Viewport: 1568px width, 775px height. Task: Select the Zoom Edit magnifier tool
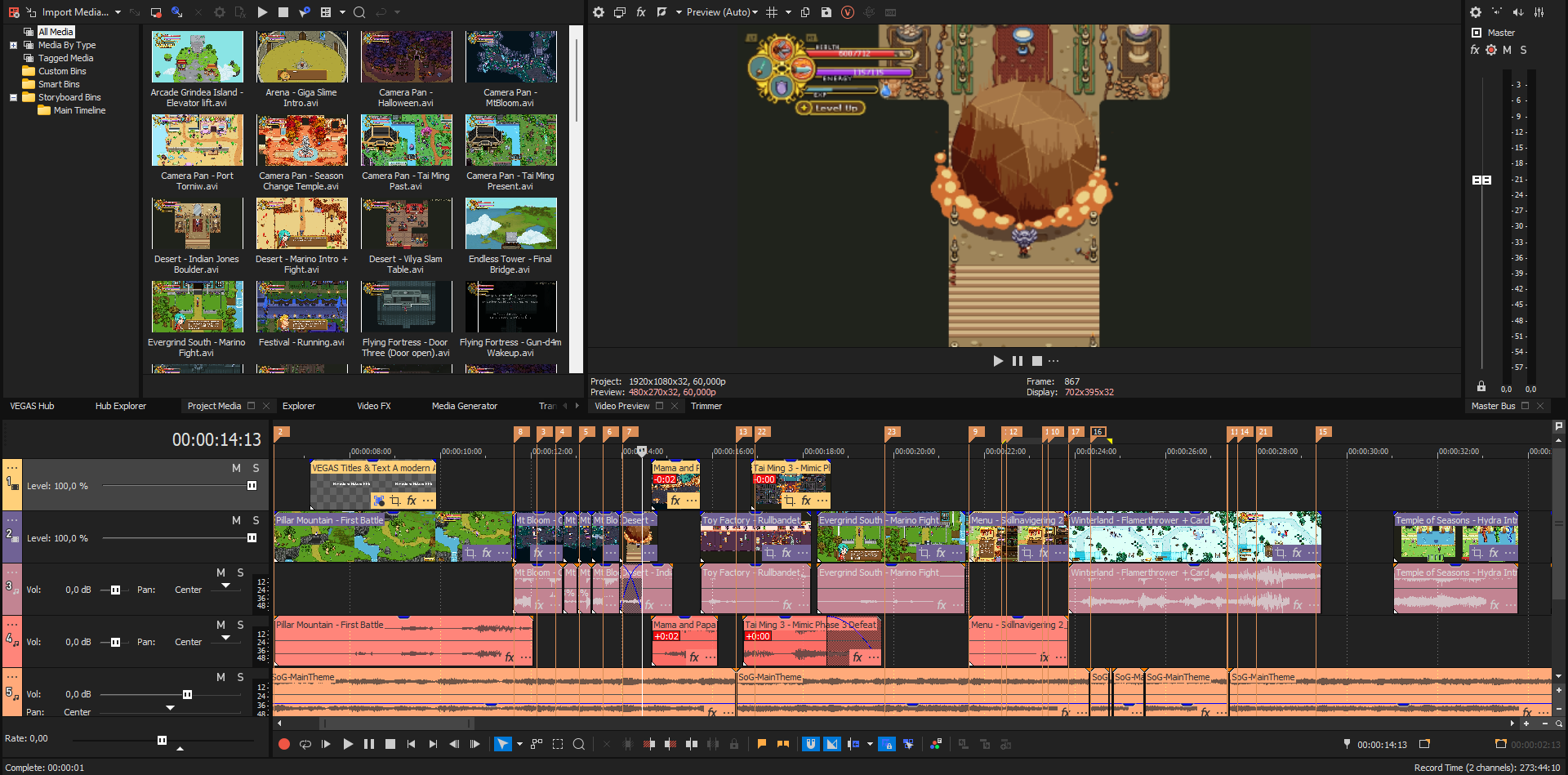(579, 744)
